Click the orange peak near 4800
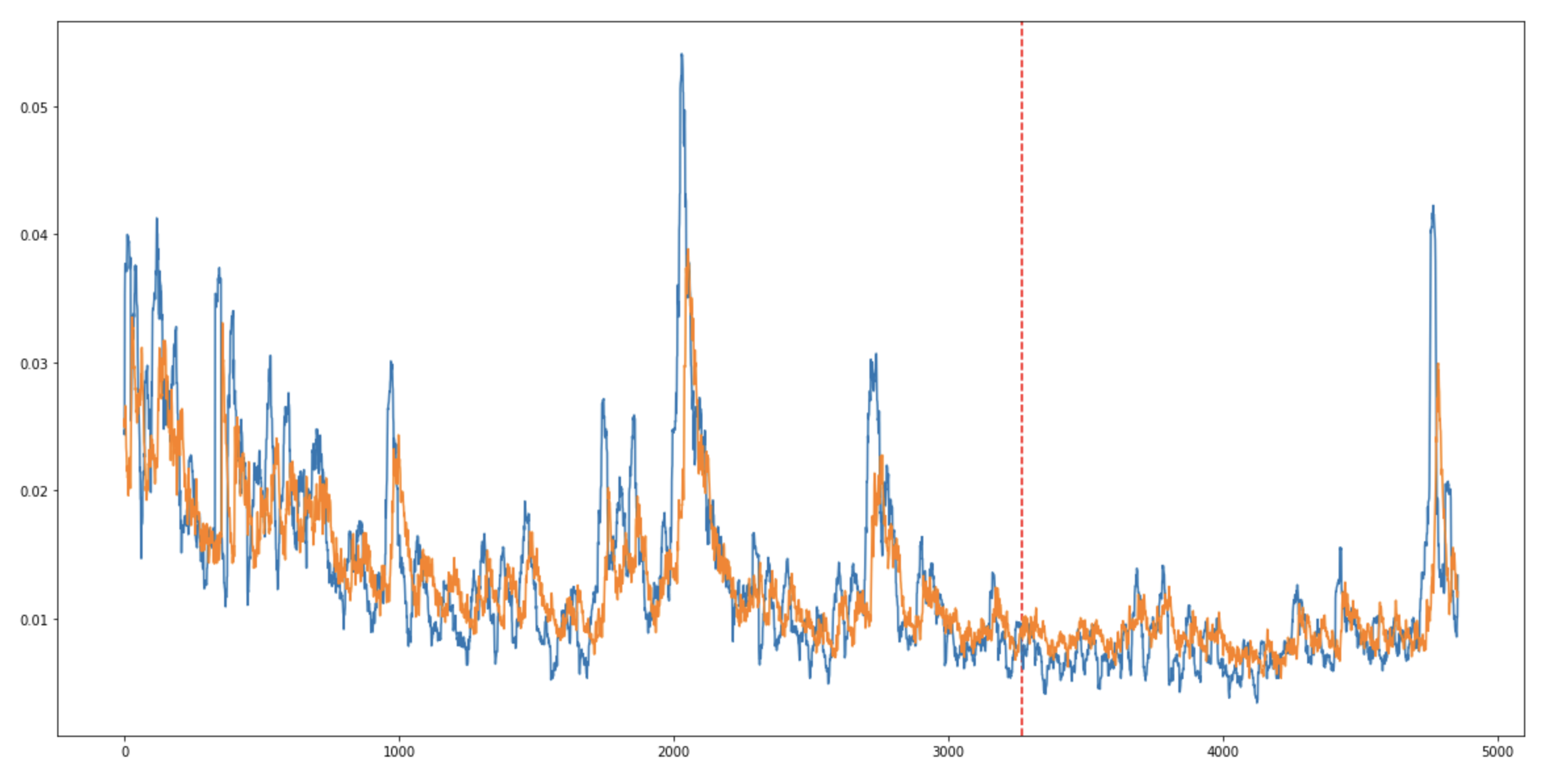Viewport: 1568px width, 779px height. pyautogui.click(x=1439, y=367)
